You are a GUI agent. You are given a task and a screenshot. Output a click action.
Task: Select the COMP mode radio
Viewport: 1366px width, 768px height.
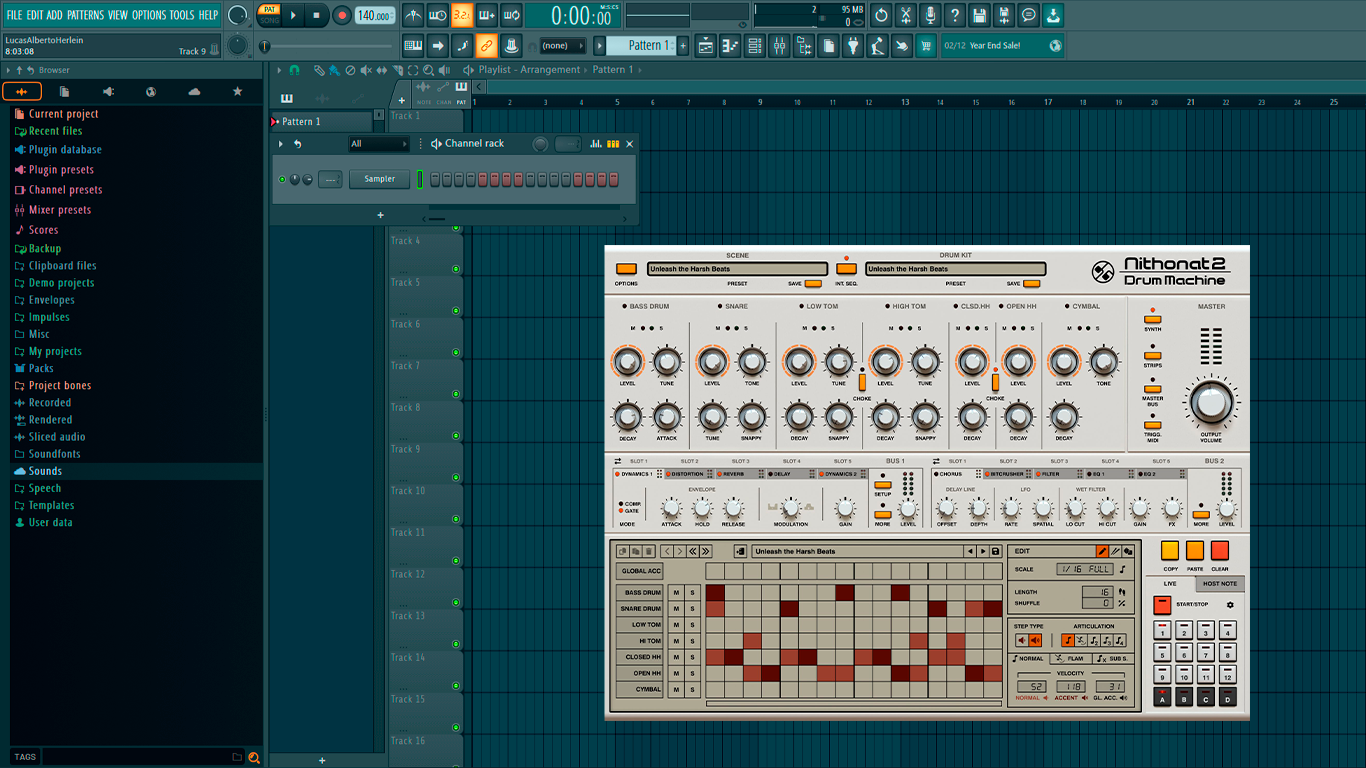click(x=621, y=504)
